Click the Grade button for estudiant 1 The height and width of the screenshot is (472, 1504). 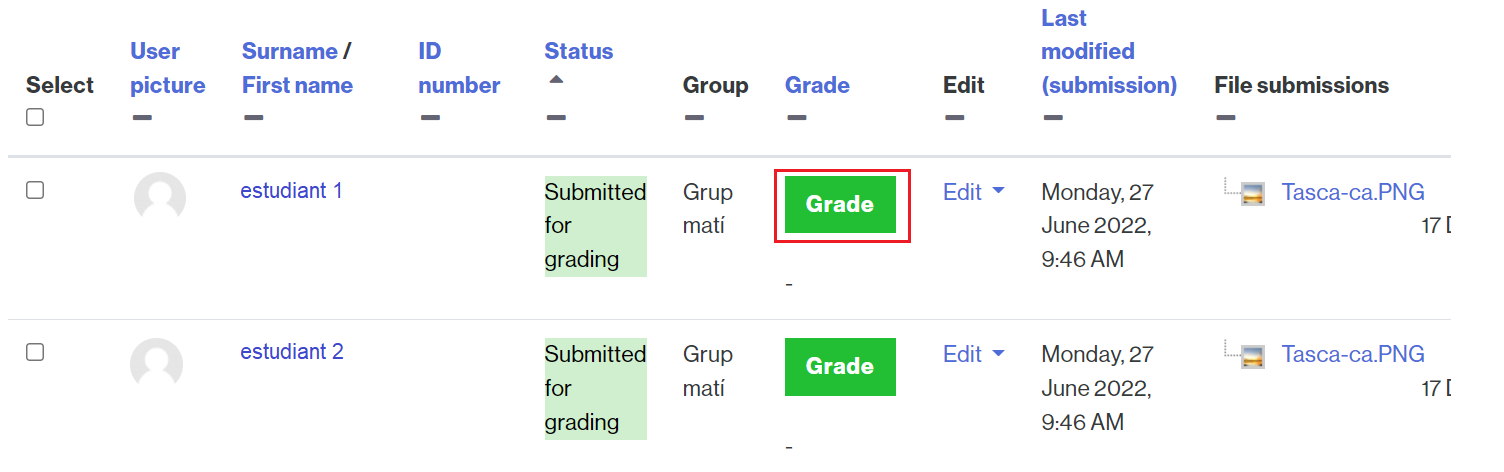click(x=840, y=204)
